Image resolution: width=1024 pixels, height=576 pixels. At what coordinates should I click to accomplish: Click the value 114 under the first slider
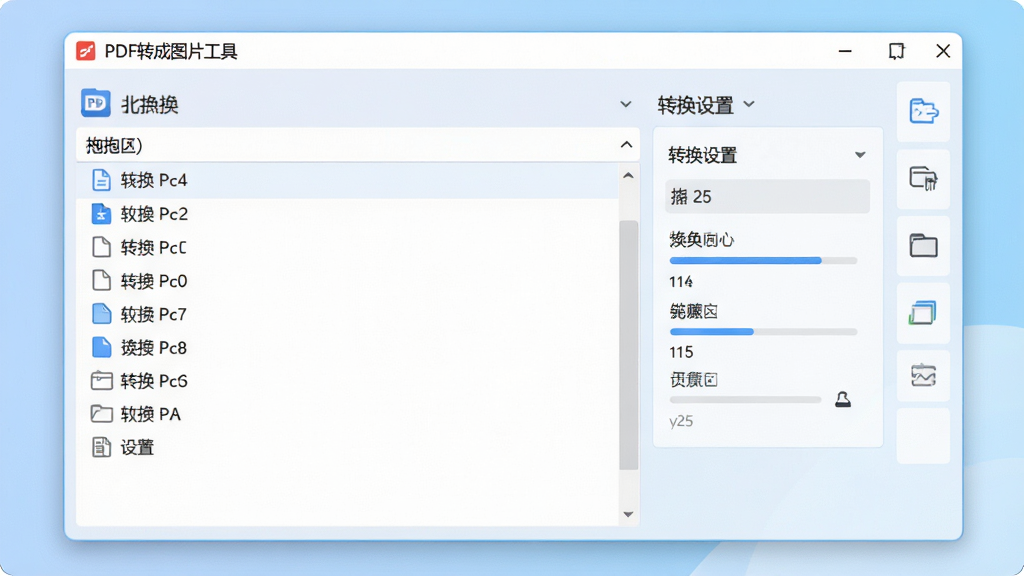[680, 282]
